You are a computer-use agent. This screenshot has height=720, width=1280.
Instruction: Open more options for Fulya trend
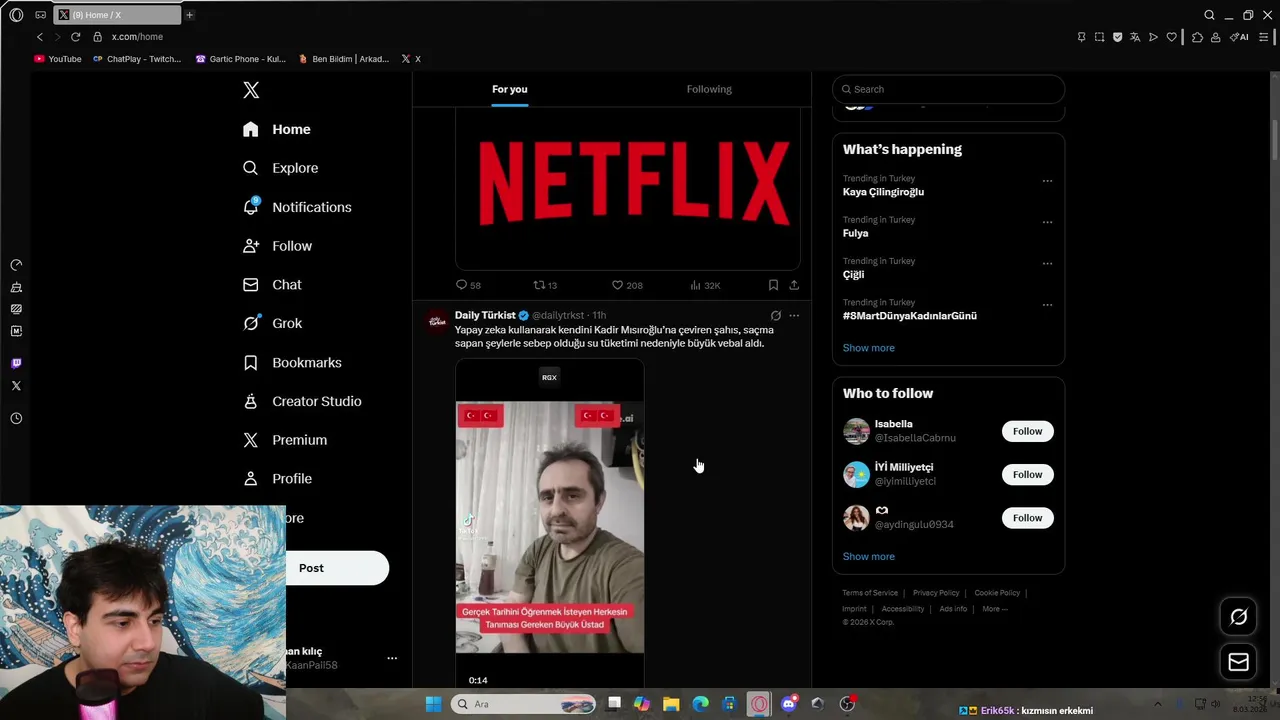point(1047,222)
